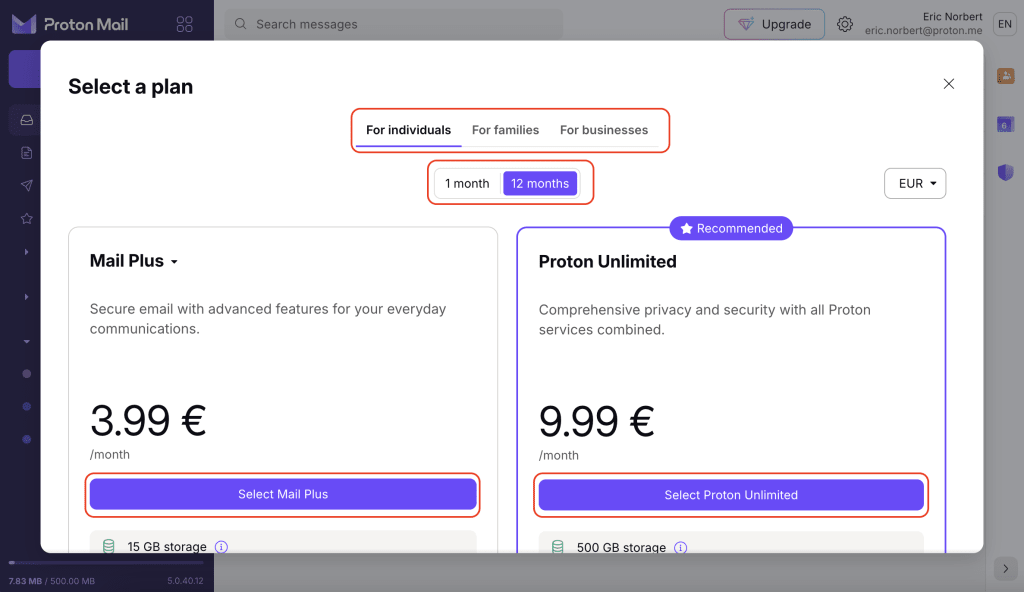Screen dimensions: 1024x592
Task: Click the 500 GB storage info icon
Action: 681,547
